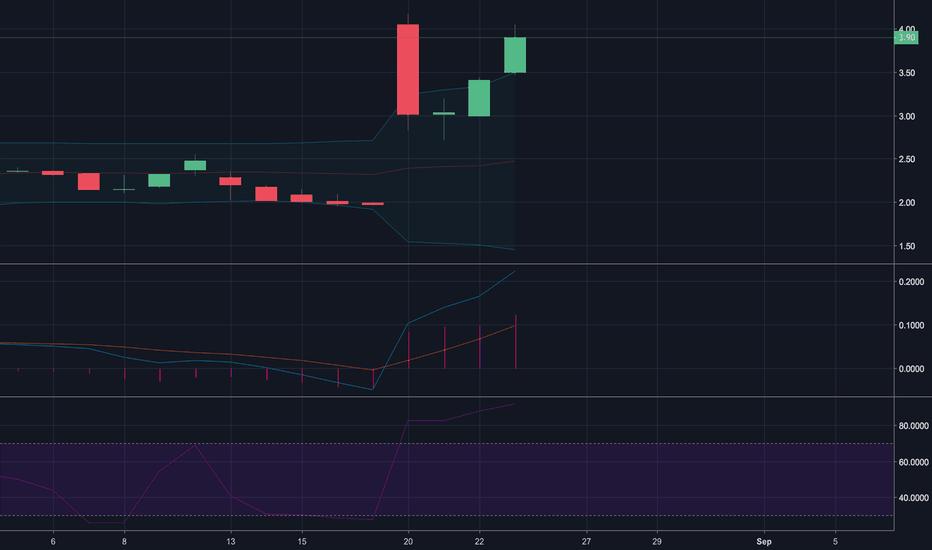Select the last green candle closing at 3.90
The image size is (932, 550).
point(515,55)
